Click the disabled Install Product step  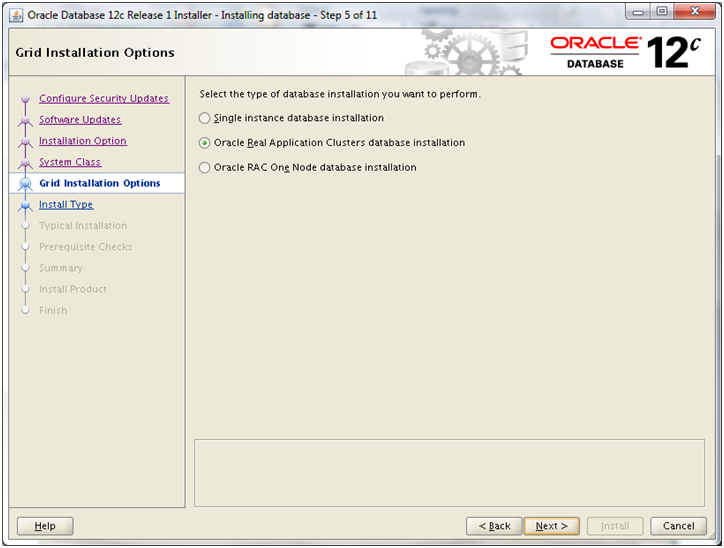click(73, 289)
